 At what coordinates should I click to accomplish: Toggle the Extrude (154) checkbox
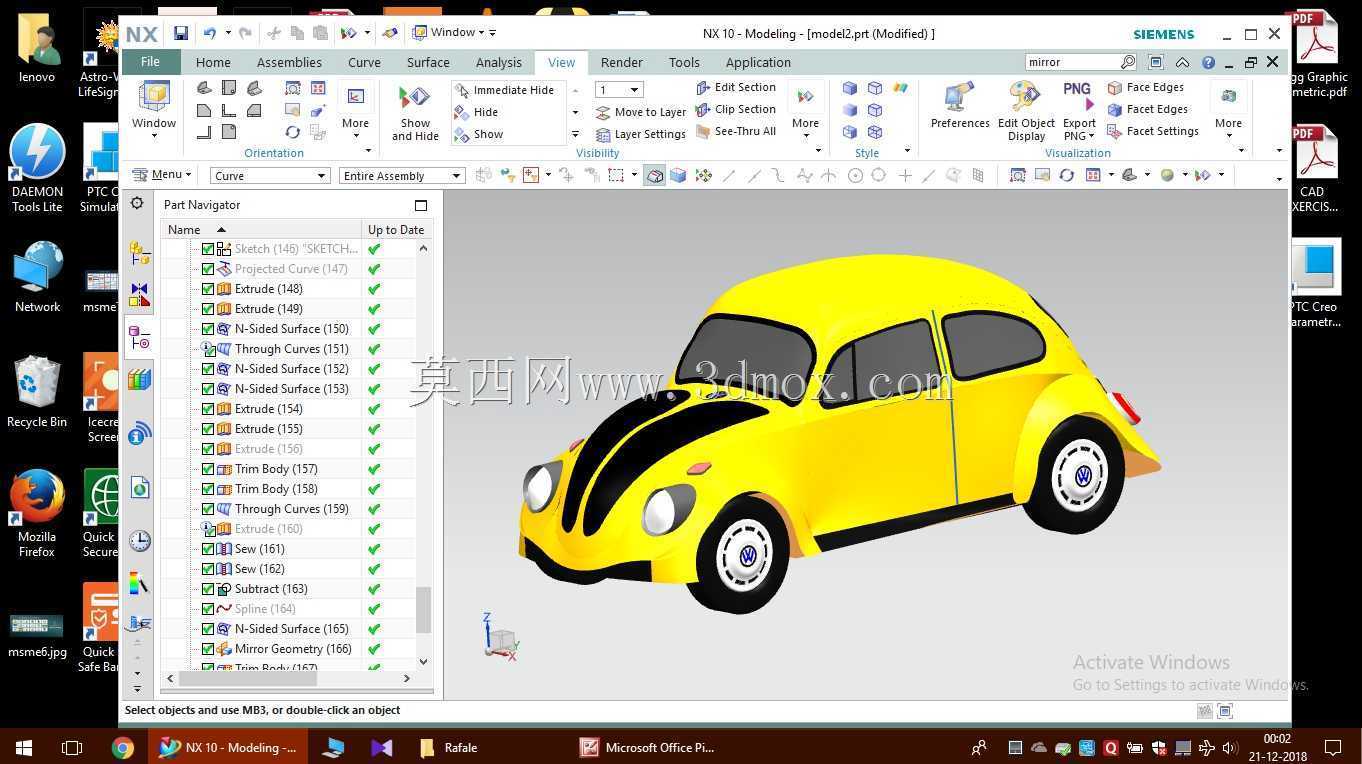pos(208,409)
